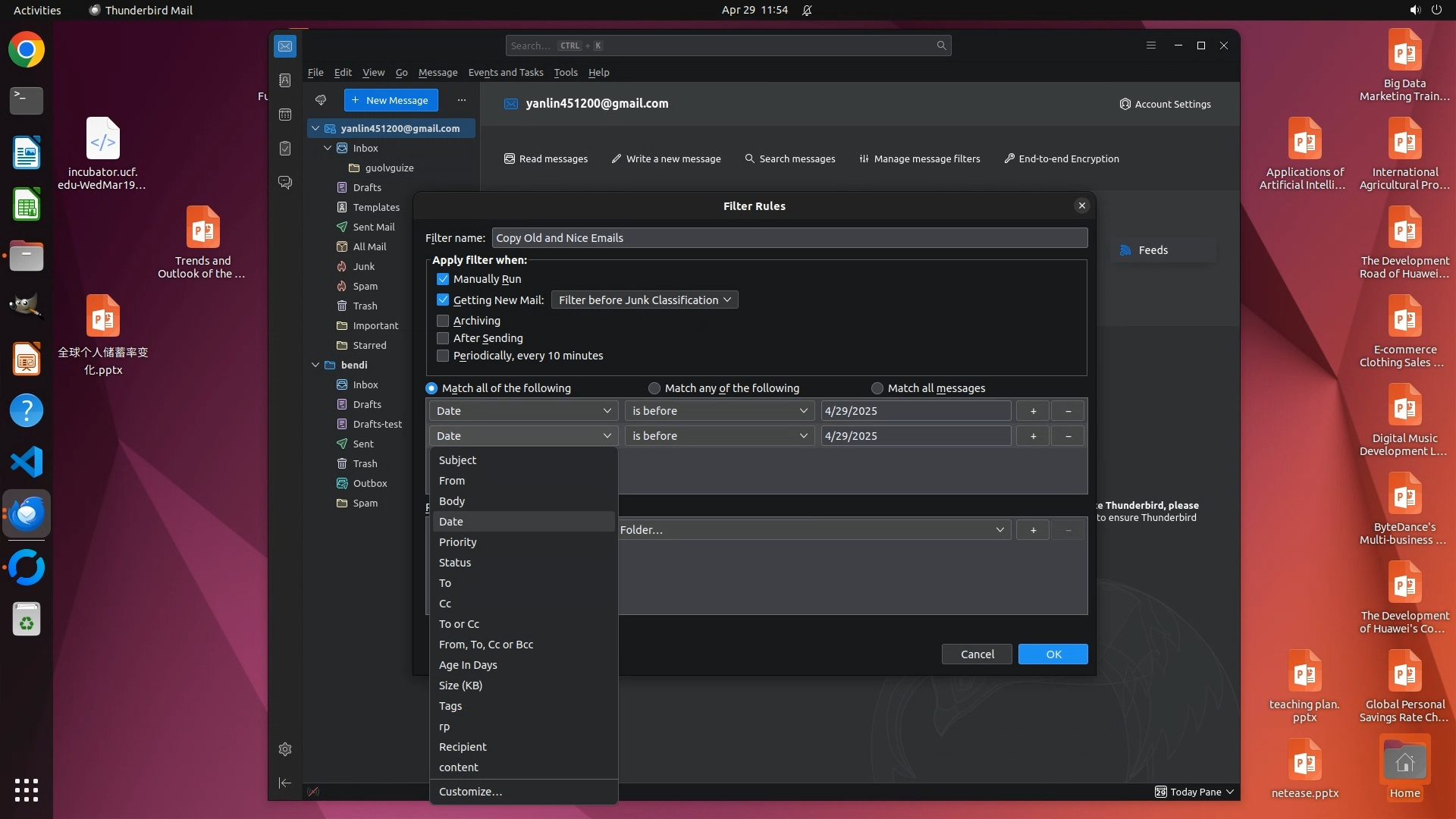The height and width of the screenshot is (819, 1456).
Task: Open the Tools menu
Action: pos(565,73)
